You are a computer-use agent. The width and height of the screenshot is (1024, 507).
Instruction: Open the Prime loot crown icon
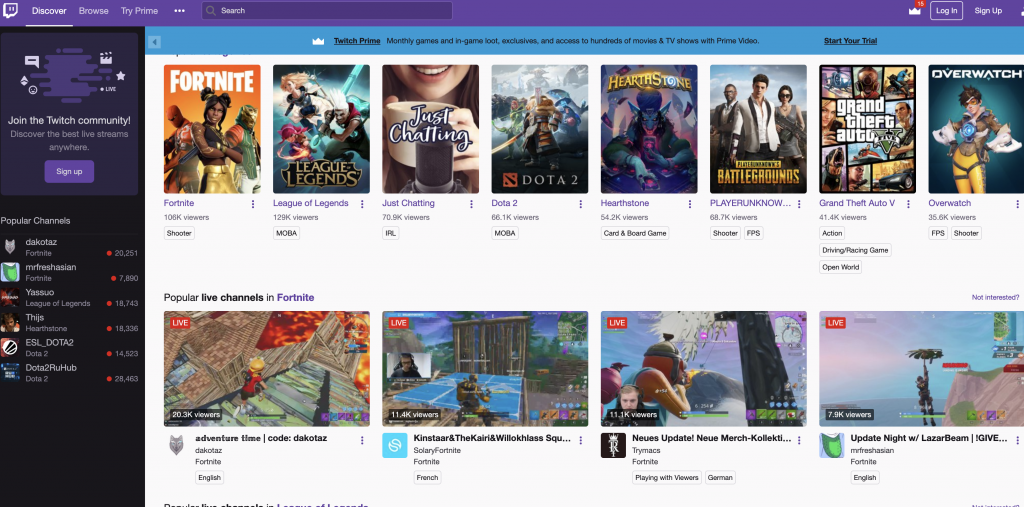[914, 10]
